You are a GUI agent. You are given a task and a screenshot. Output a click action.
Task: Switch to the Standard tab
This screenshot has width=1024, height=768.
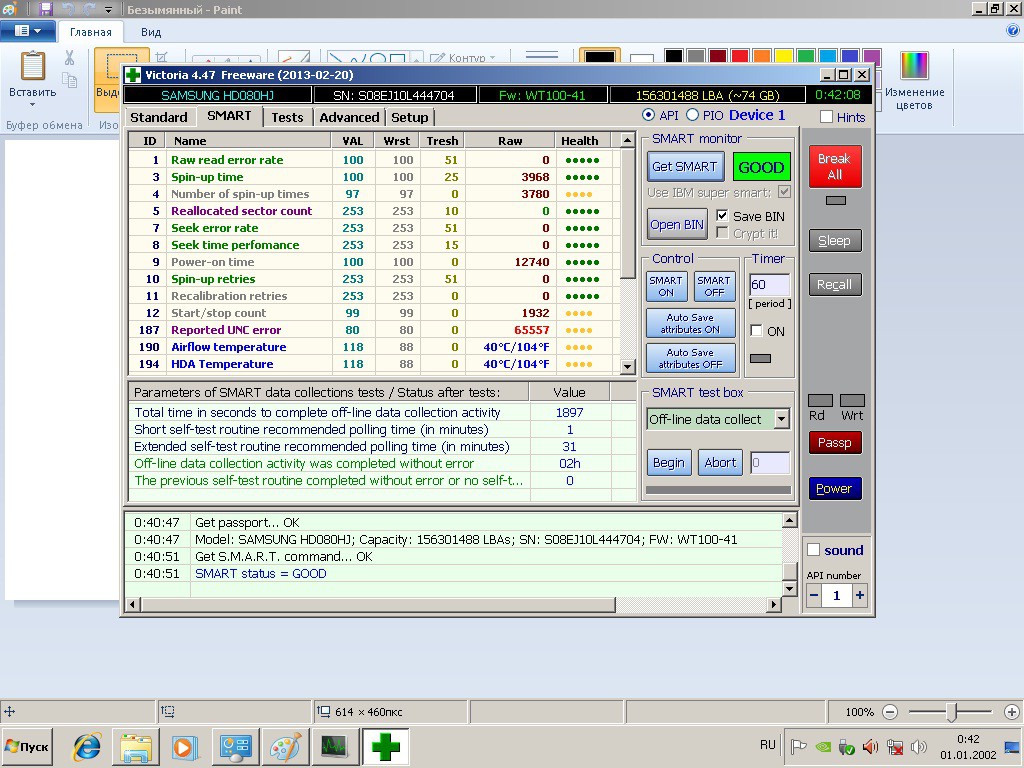[x=159, y=117]
